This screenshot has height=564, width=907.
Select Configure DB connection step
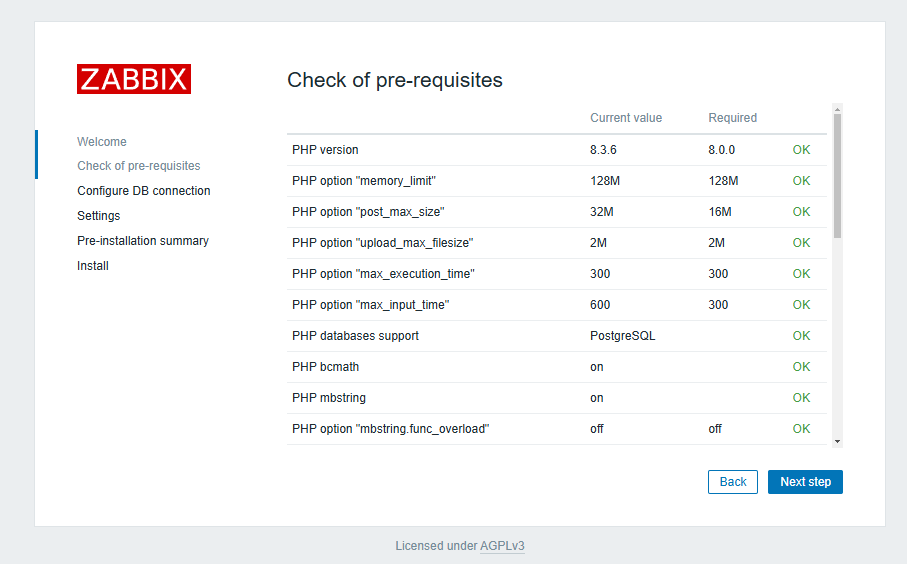pyautogui.click(x=143, y=191)
